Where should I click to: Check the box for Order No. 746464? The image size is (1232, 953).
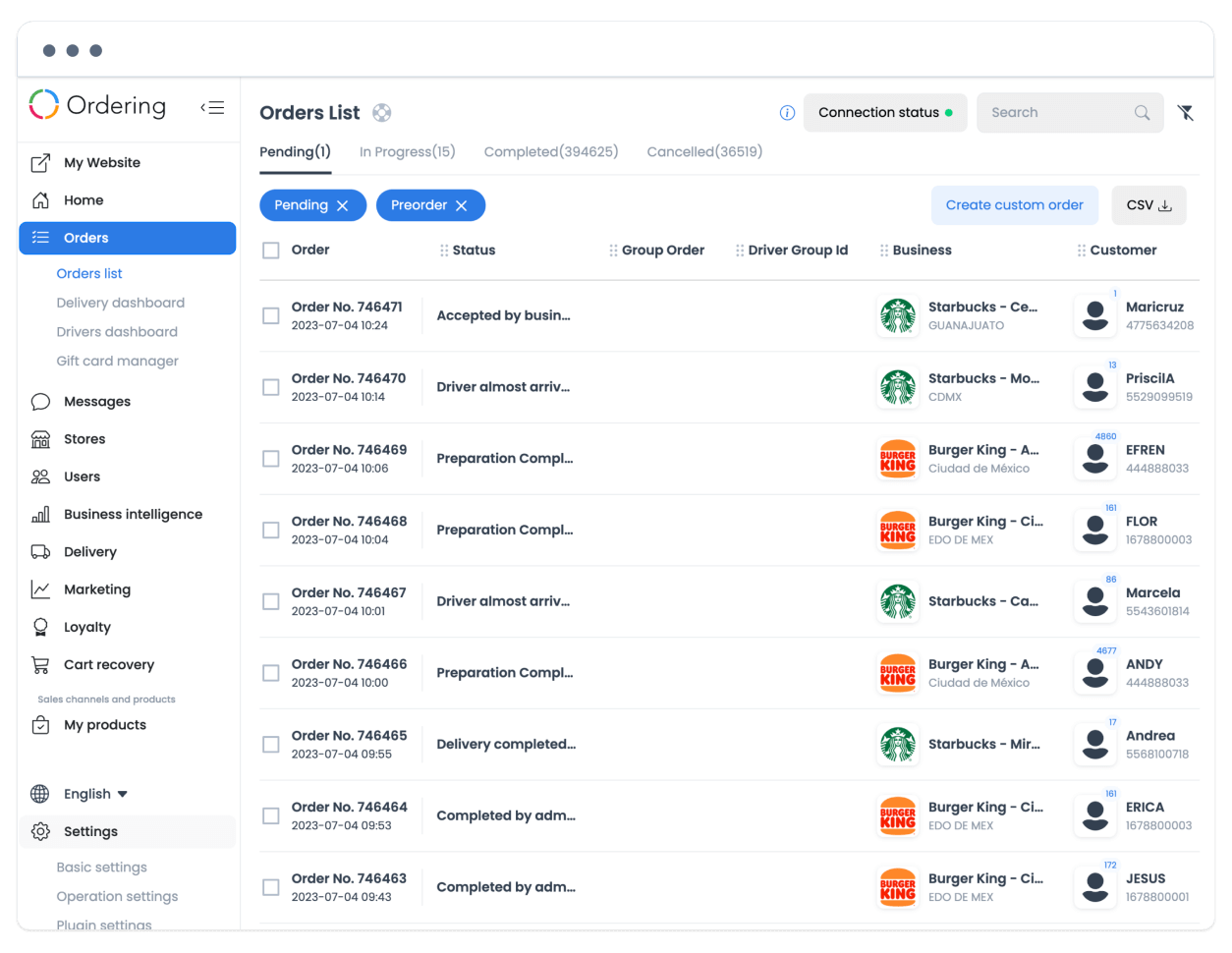pos(271,815)
